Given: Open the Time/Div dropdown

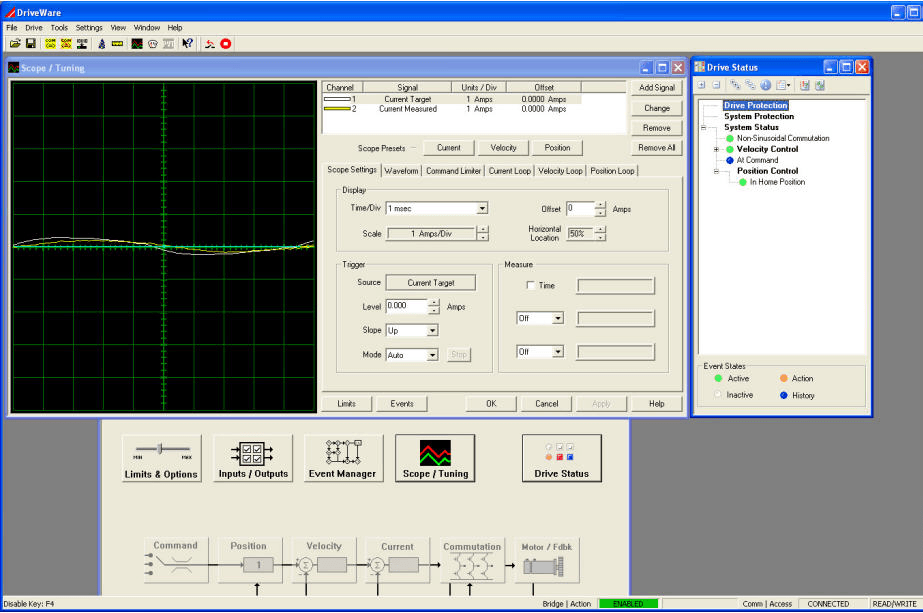Looking at the screenshot, I should pyautogui.click(x=482, y=208).
